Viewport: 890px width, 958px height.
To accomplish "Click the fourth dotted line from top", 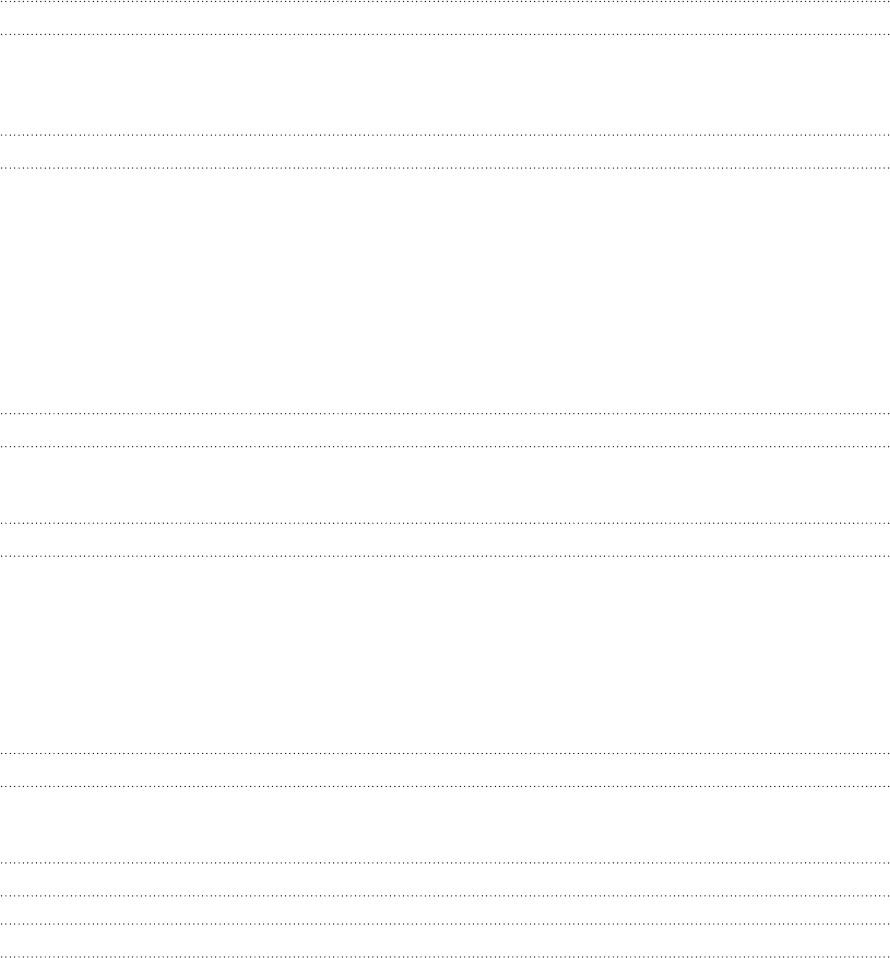I will [445, 167].
